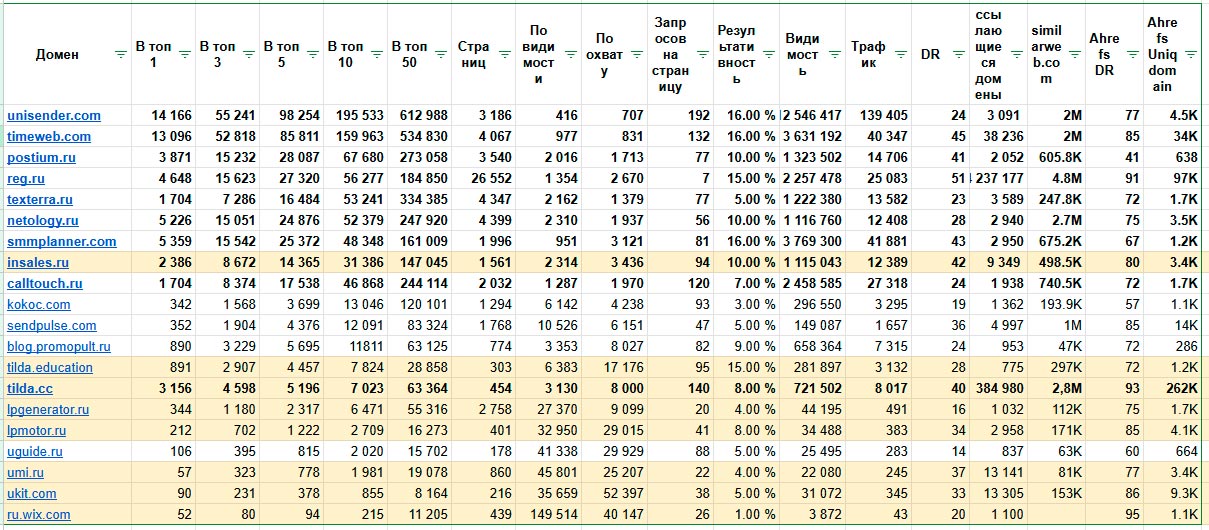The image size is (1209, 530).
Task: Open the unisender.com domain link
Action: coord(54,116)
